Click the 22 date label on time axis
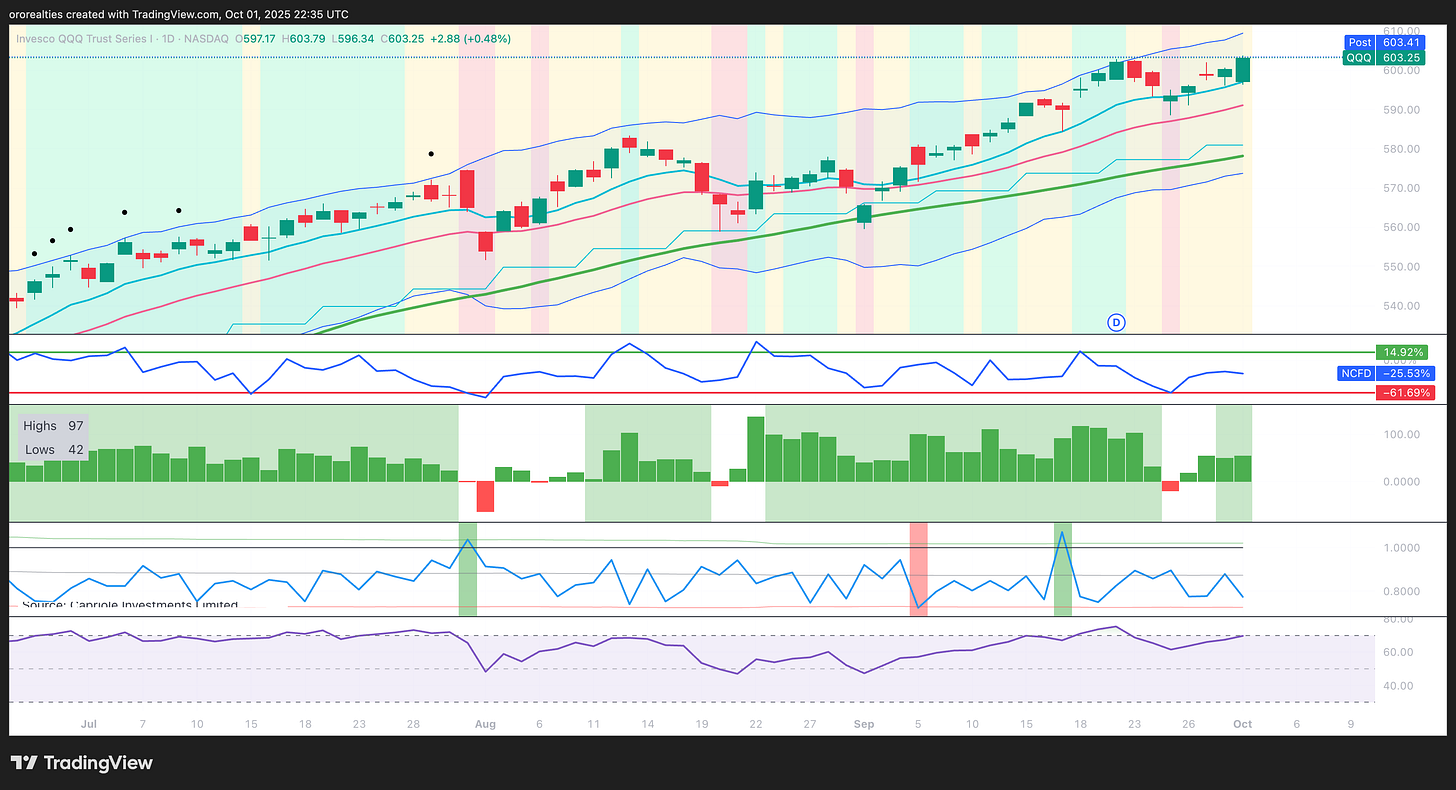This screenshot has width=1456, height=790. 756,723
